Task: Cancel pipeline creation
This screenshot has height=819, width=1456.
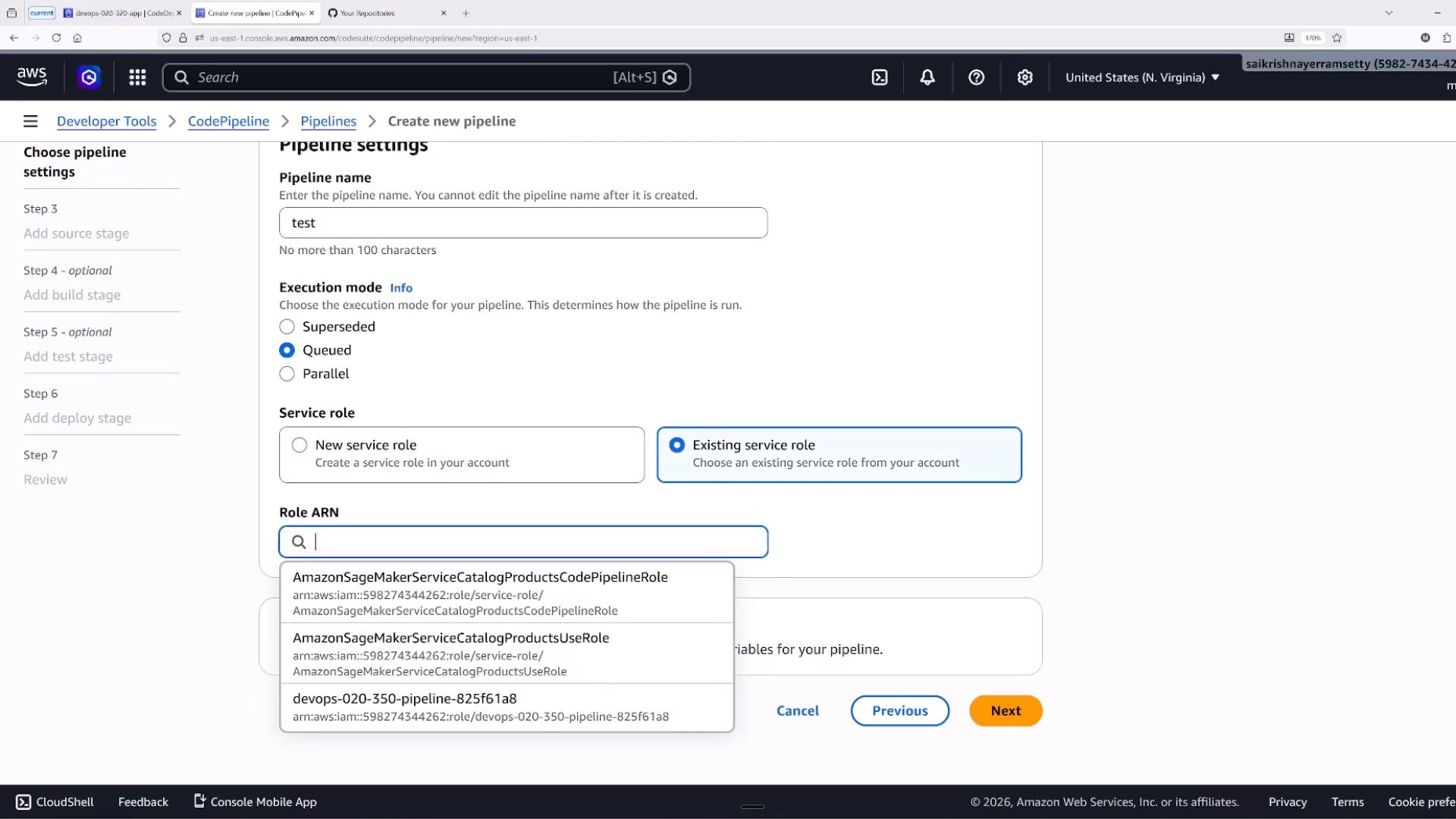Action: [x=798, y=711]
